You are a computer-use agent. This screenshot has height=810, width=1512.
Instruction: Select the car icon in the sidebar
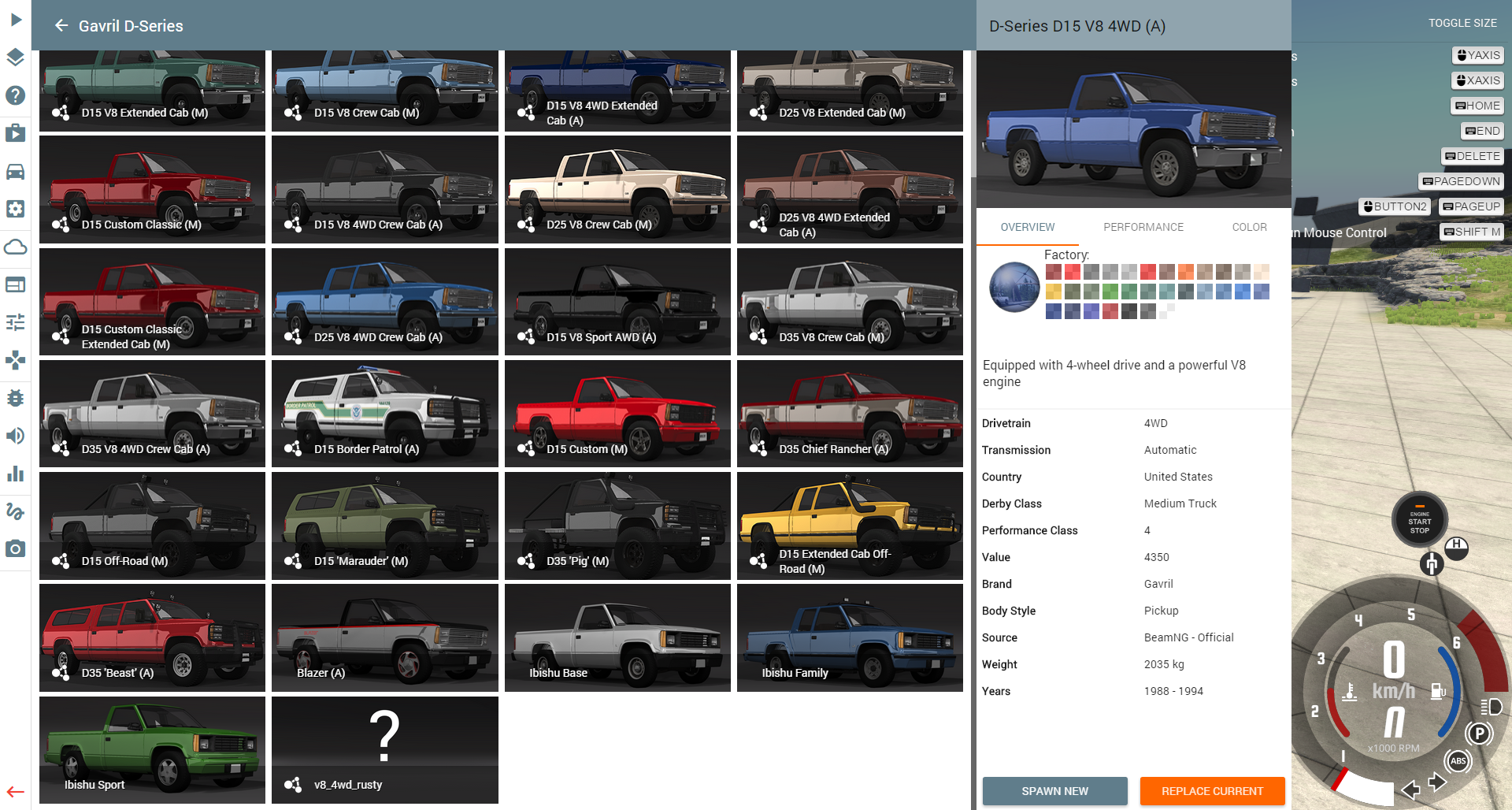(16, 171)
